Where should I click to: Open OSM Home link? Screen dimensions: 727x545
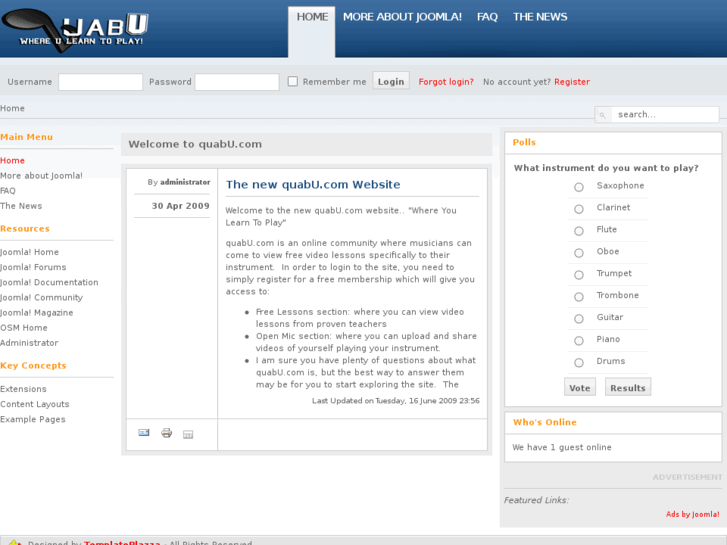24,328
